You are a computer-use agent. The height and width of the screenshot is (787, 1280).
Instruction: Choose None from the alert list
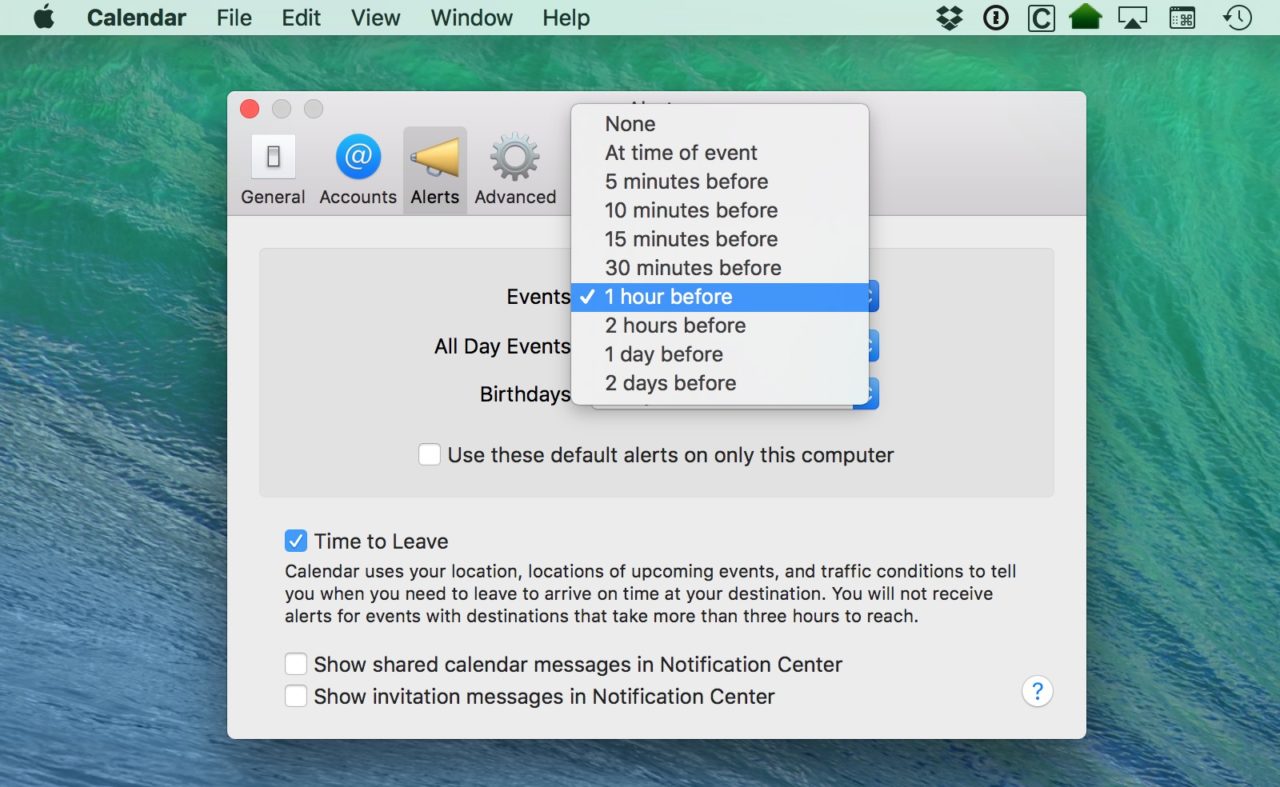[720, 124]
